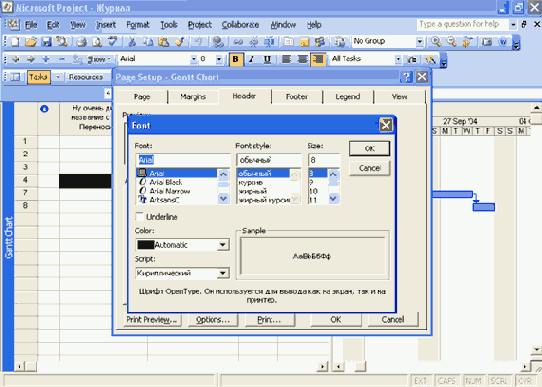Run the Spelling check icon
Screen dimensions: 542x387
113,42
